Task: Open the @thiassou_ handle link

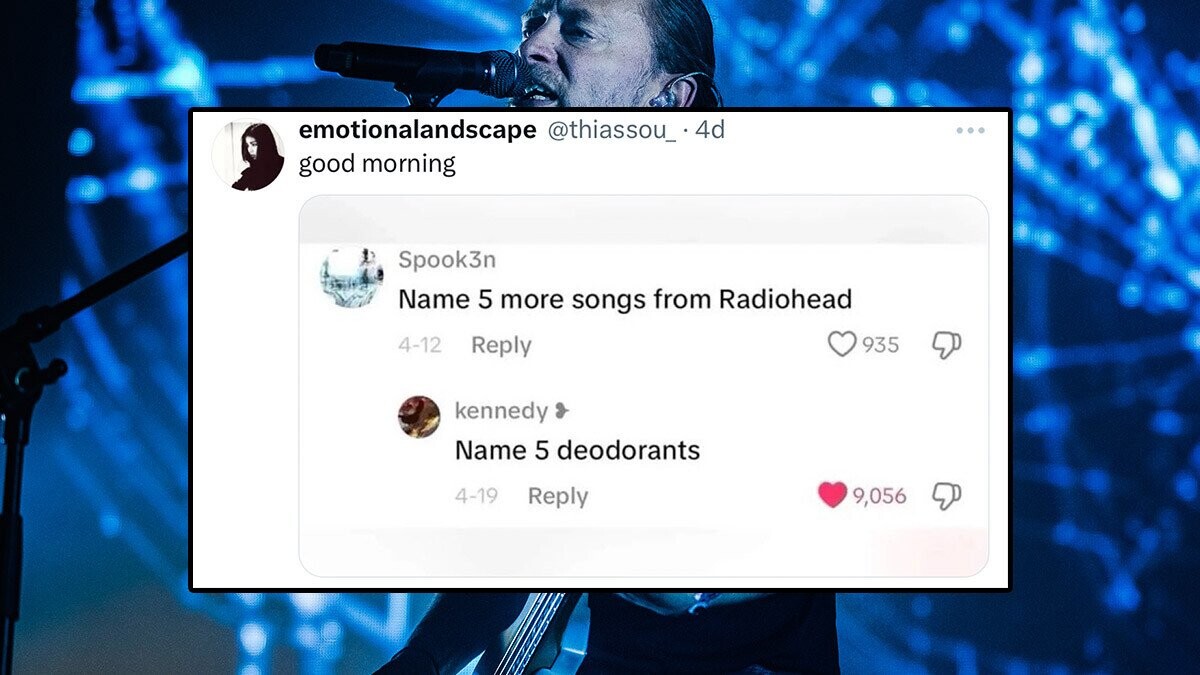Action: [610, 130]
